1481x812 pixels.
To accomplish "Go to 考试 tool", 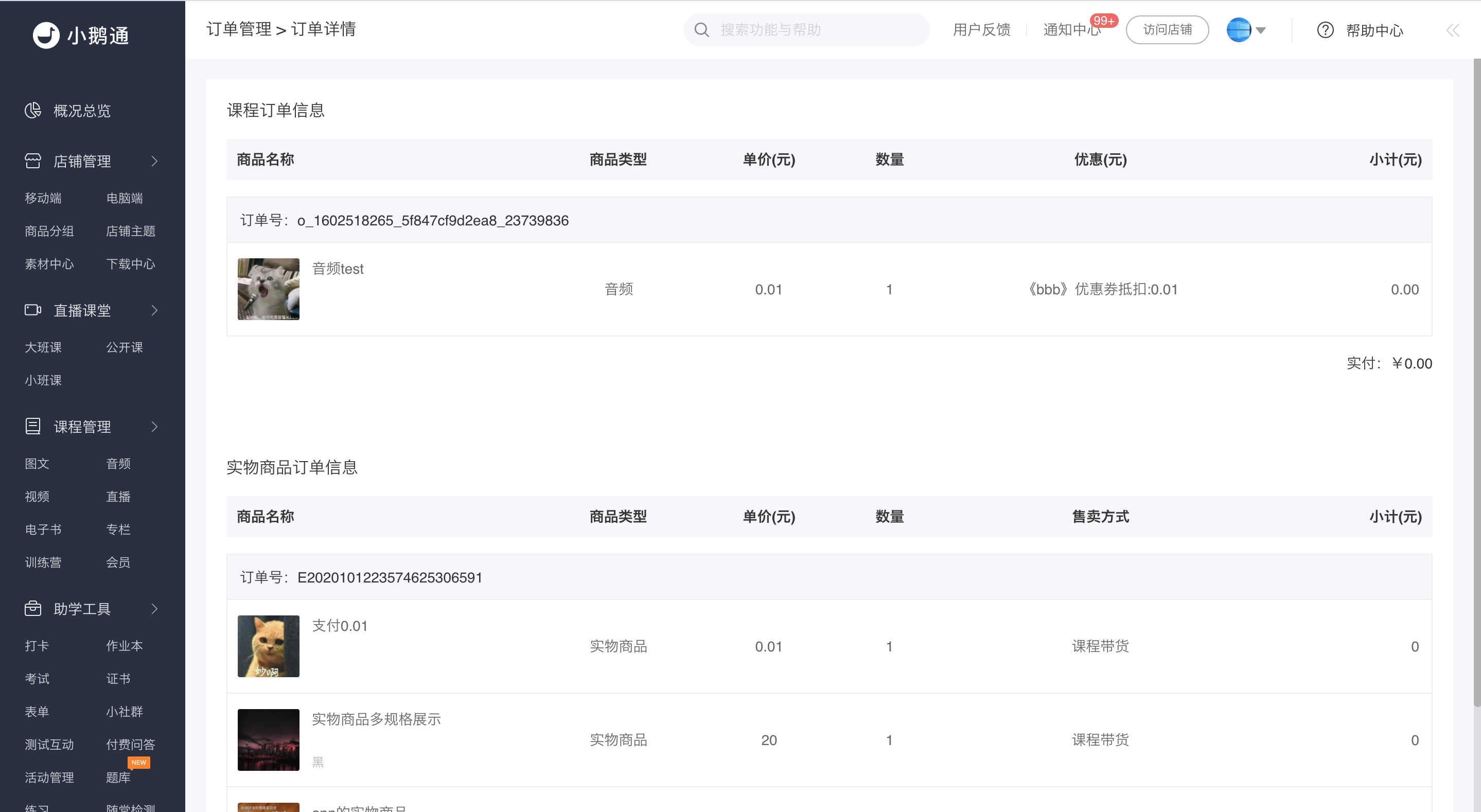I will point(38,678).
